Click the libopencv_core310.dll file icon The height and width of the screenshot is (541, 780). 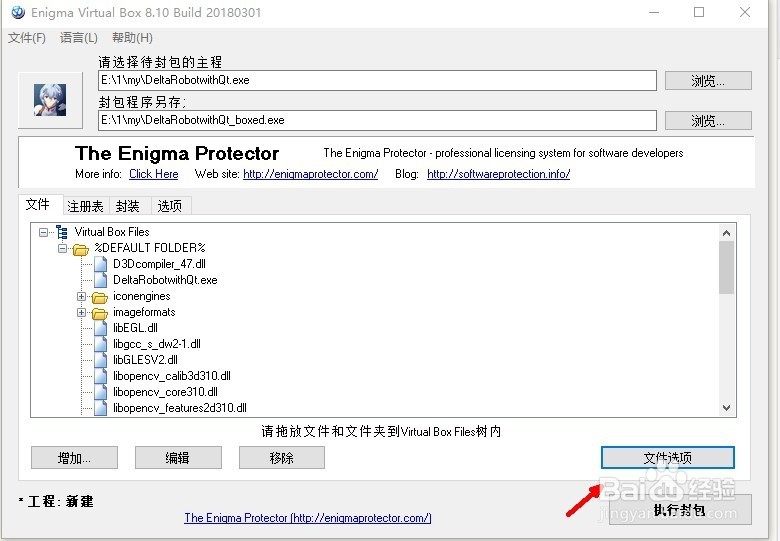pos(100,392)
